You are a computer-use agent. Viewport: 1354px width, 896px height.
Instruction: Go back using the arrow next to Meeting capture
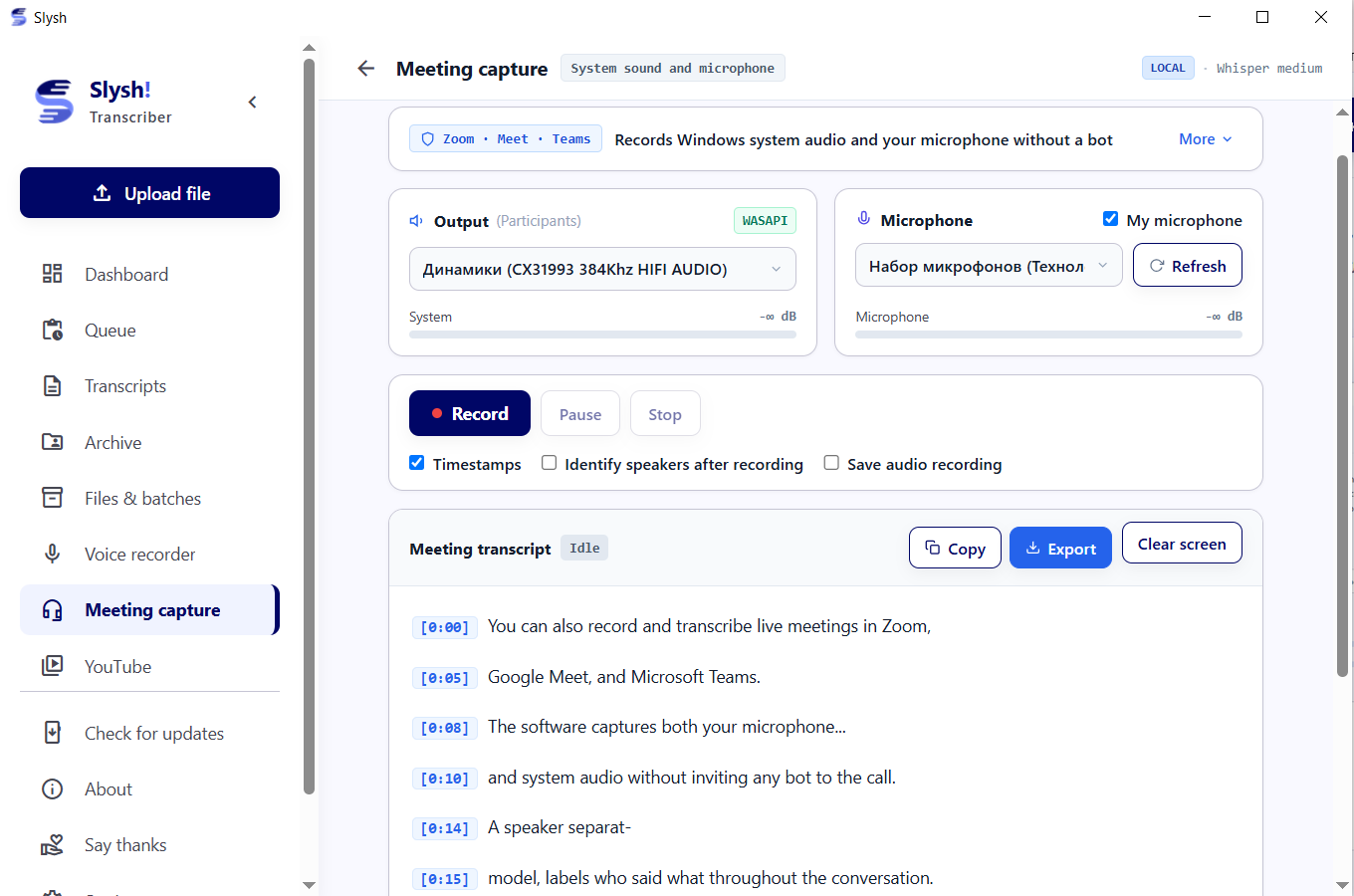coord(365,68)
